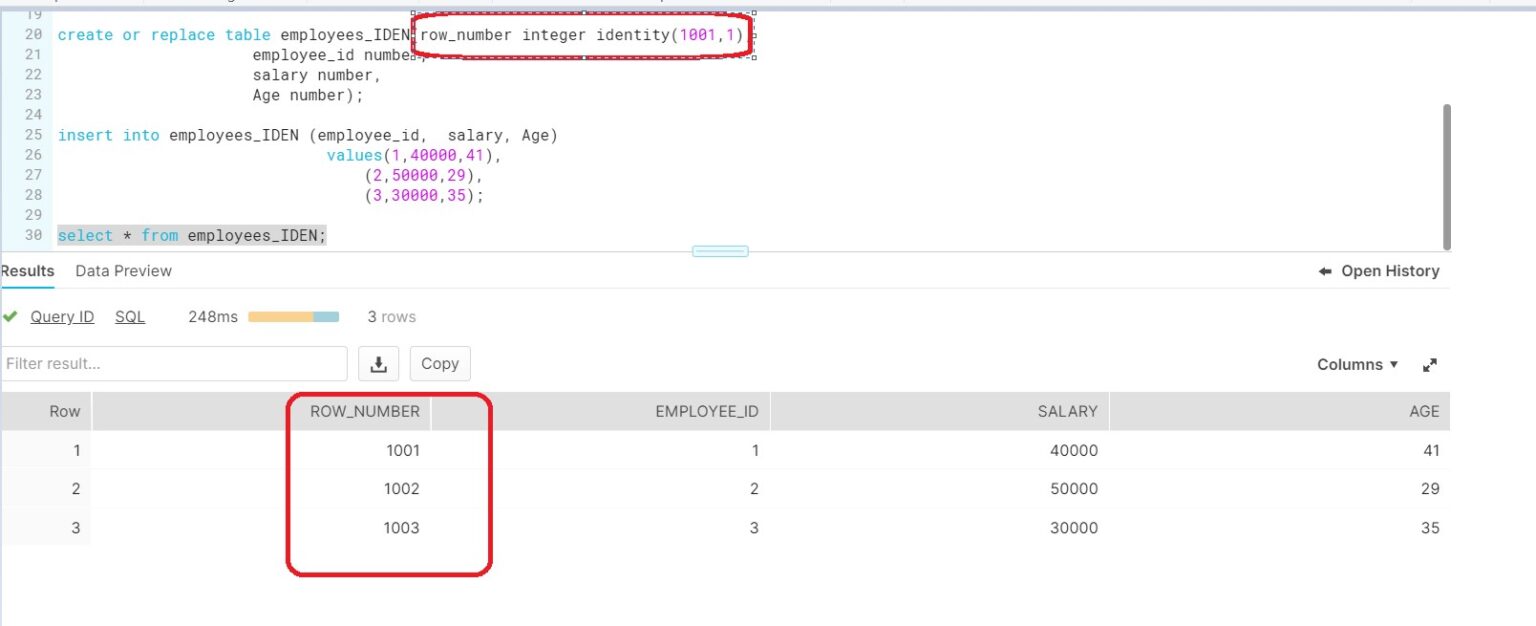Select the cell containing 1001

(x=403, y=451)
